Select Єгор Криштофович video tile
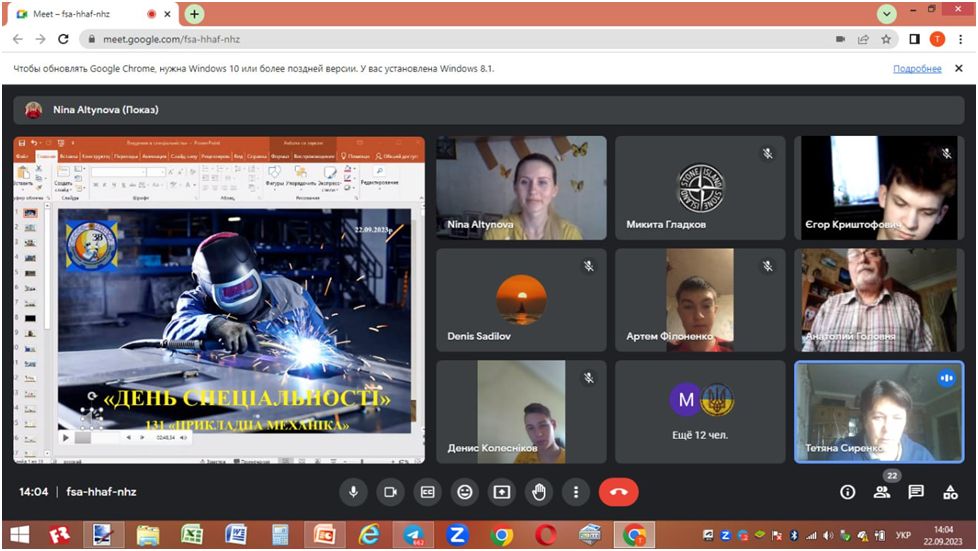 click(x=879, y=188)
